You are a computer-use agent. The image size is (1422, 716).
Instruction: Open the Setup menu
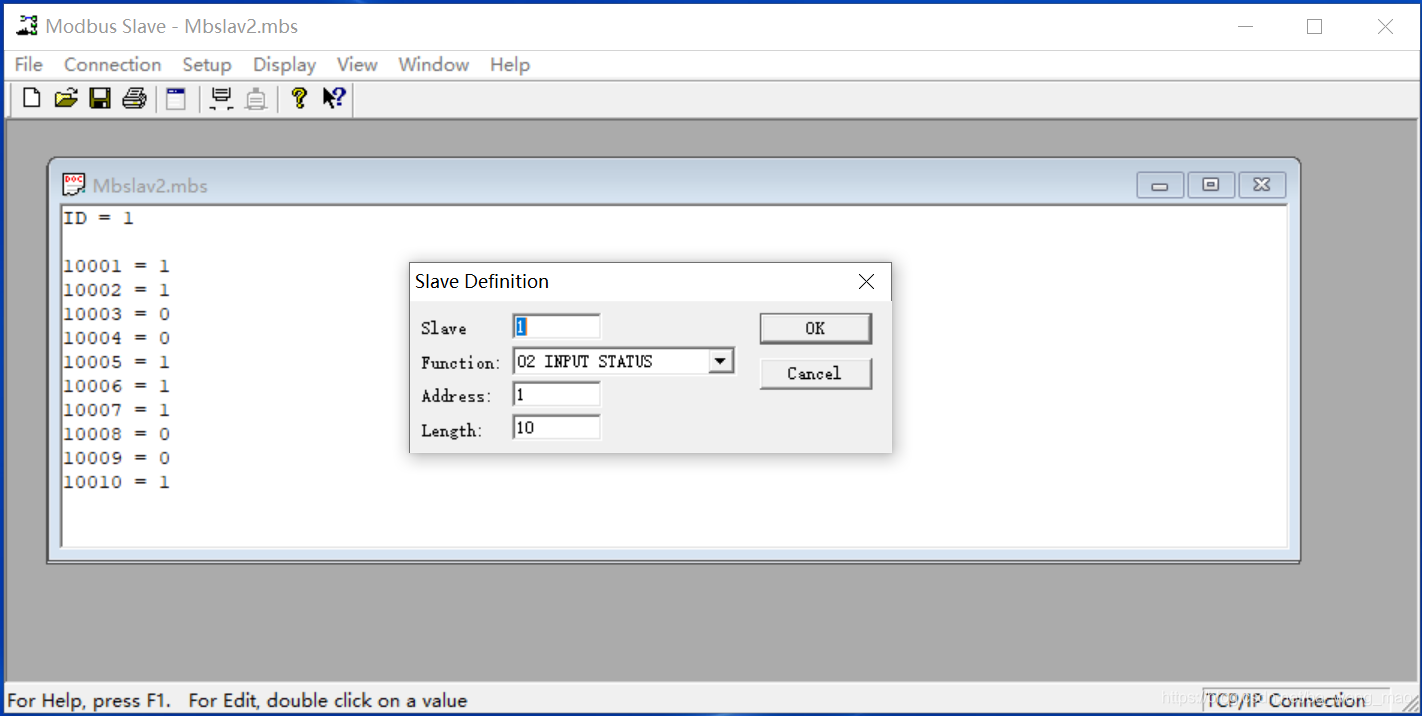click(x=207, y=64)
